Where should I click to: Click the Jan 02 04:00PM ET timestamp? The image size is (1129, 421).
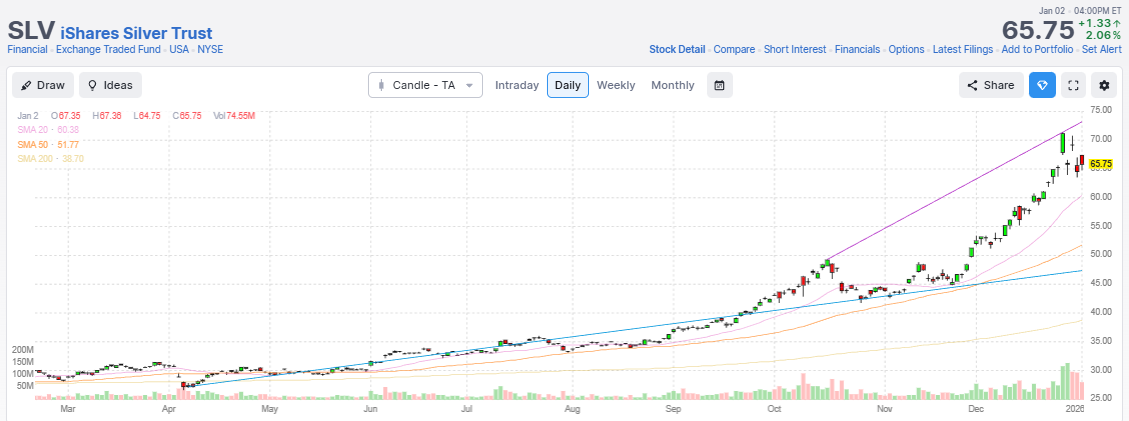(x=1080, y=11)
